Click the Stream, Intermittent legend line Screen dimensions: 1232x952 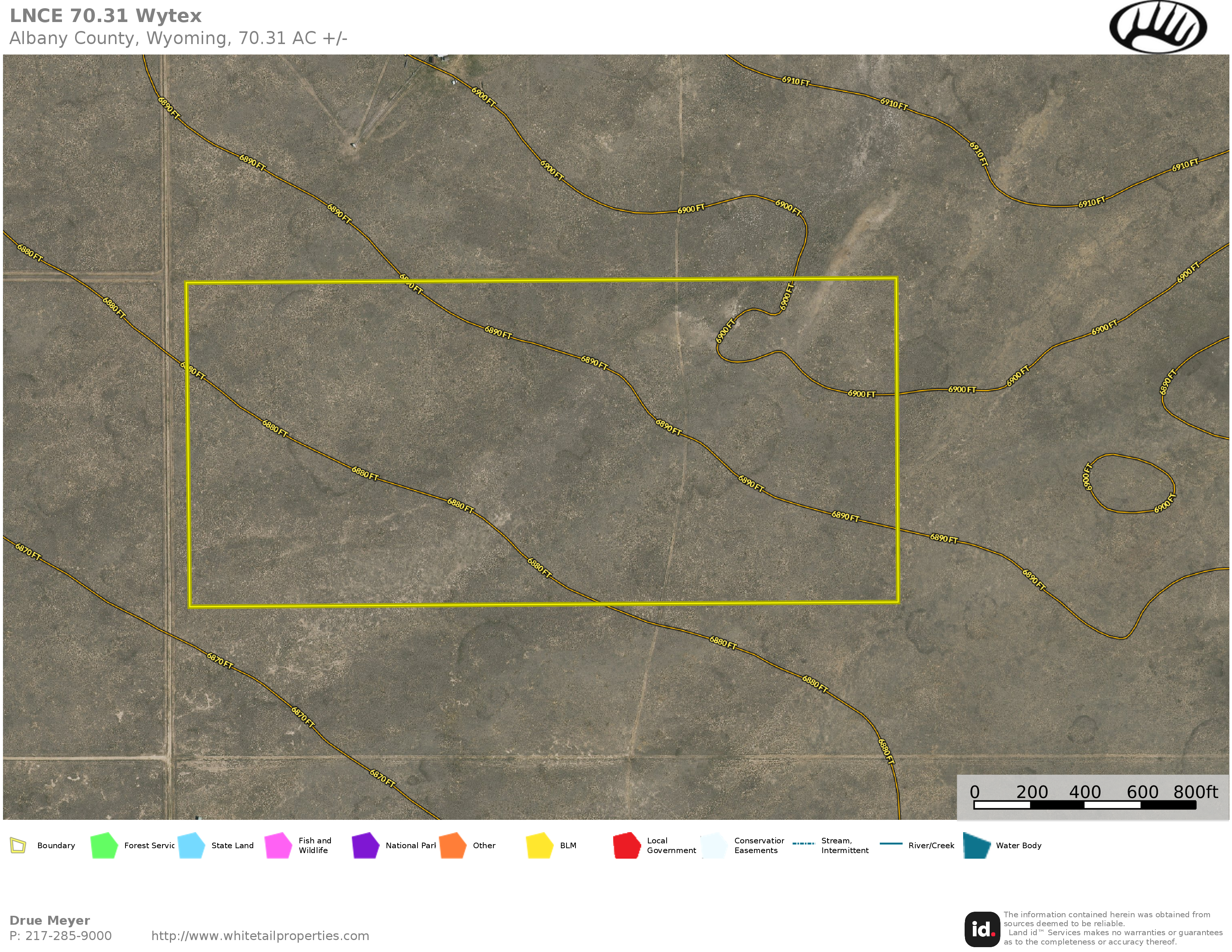pyautogui.click(x=803, y=844)
